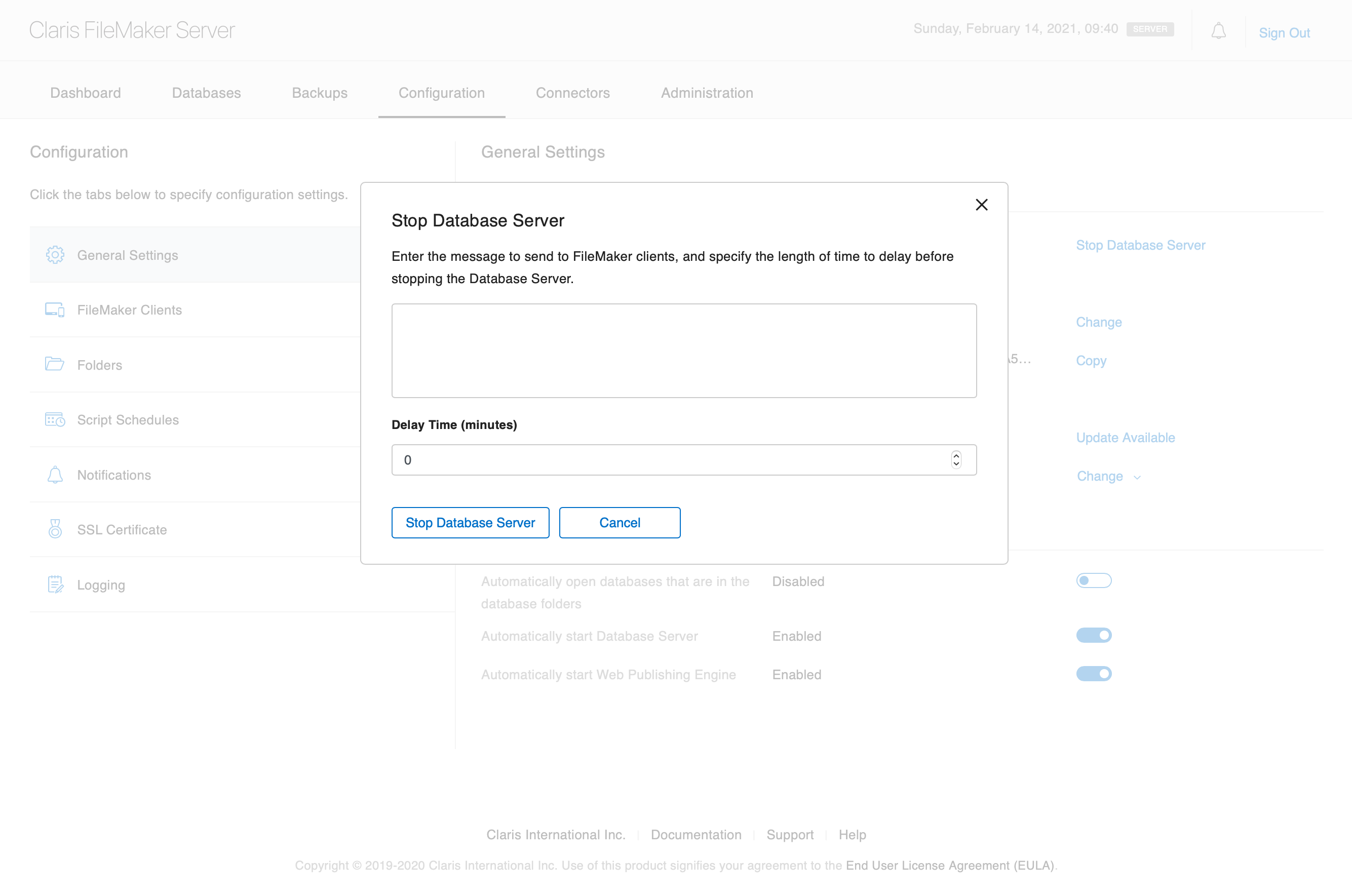Screen dimensions: 1352x896
Task: Click the Logging notepad icon
Action: tap(55, 584)
